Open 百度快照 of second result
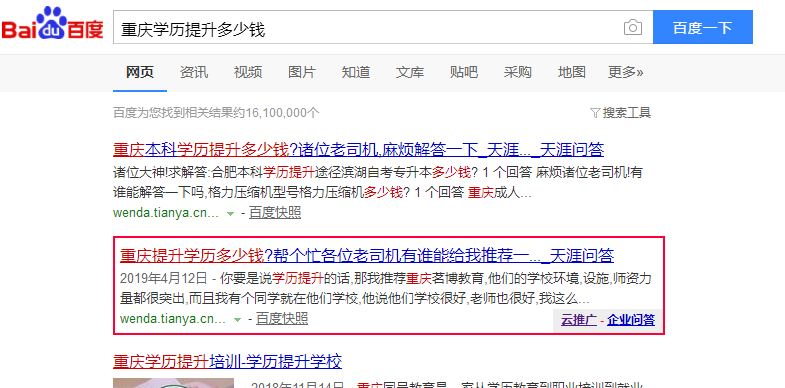Viewport: 785px width, 388px height. point(282,318)
